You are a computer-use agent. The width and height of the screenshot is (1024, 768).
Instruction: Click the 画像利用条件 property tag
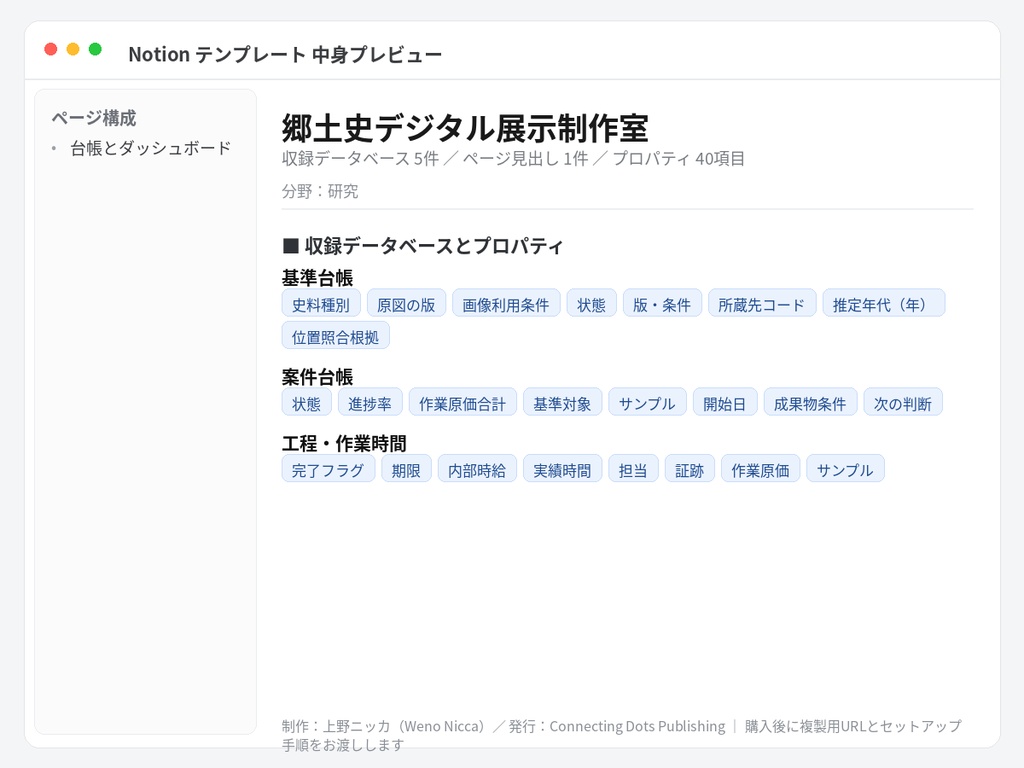506,303
